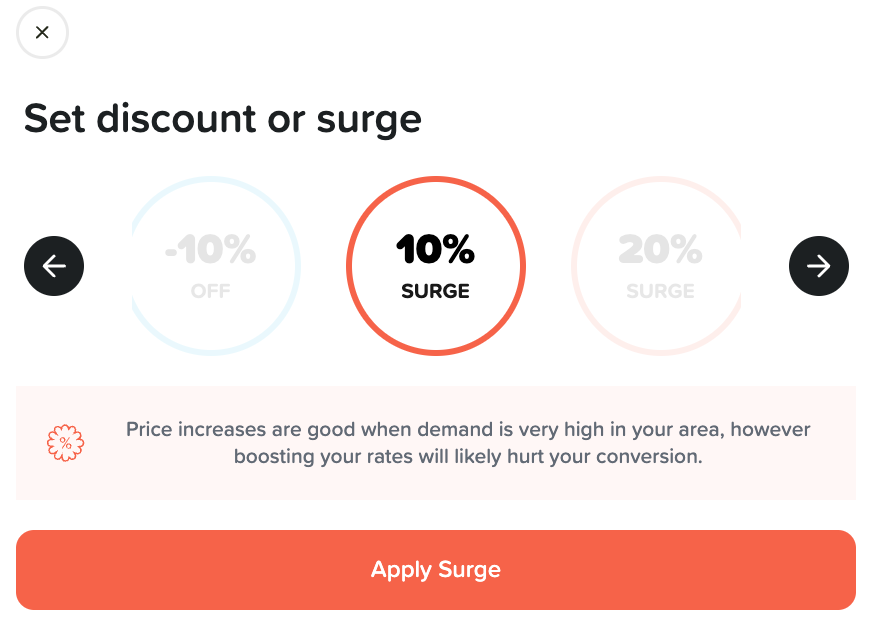Click the black "SURGE" label under 10%
This screenshot has width=876, height=624.
tap(435, 292)
